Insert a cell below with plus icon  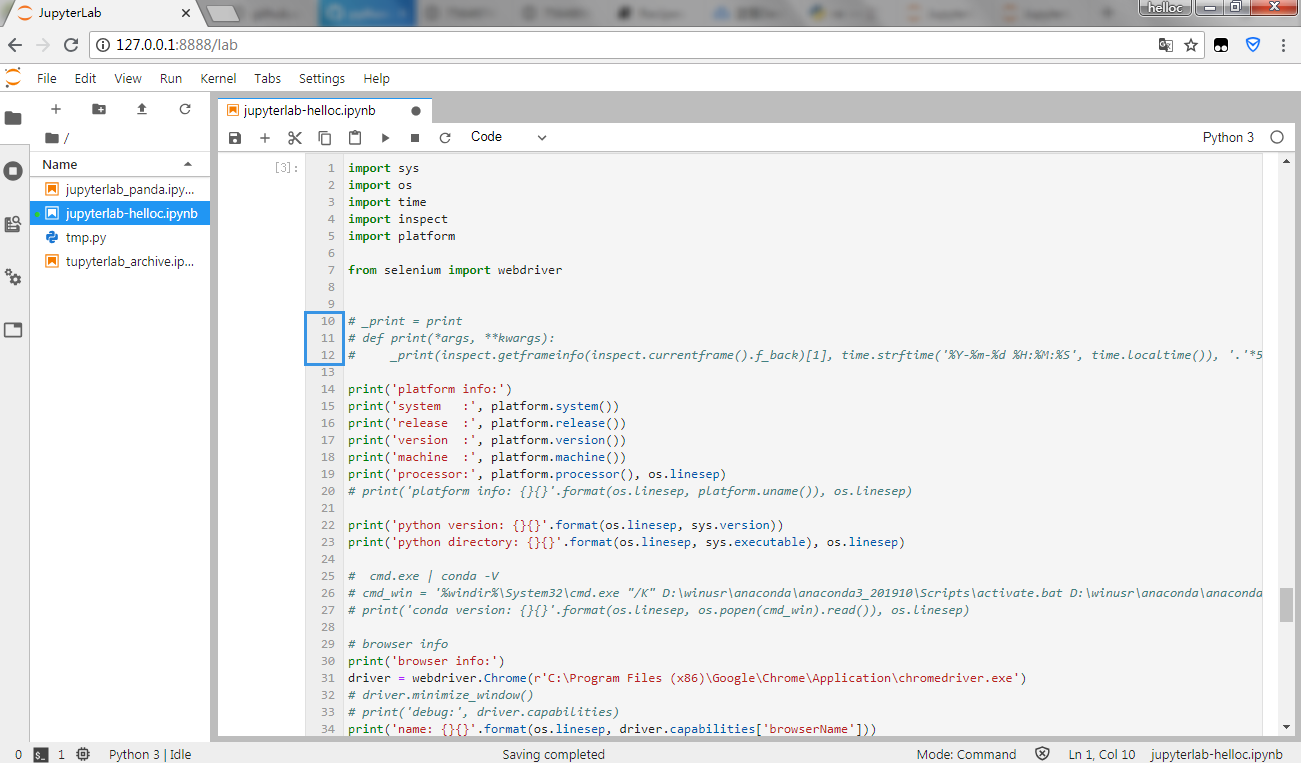pyautogui.click(x=265, y=138)
